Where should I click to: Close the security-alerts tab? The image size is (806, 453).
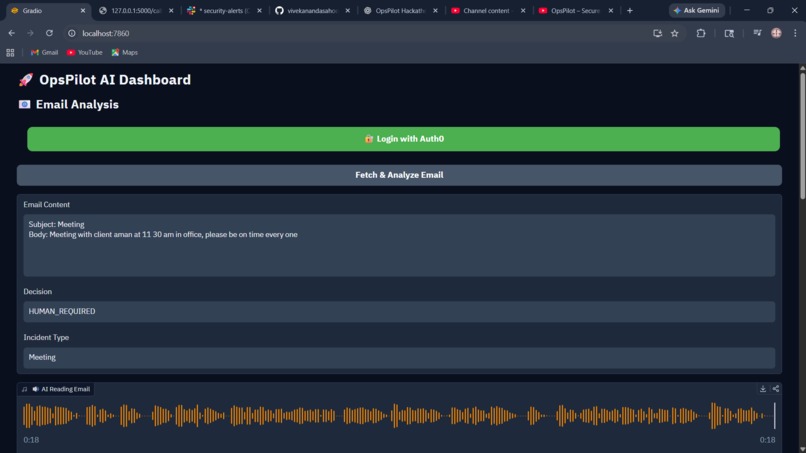259,10
